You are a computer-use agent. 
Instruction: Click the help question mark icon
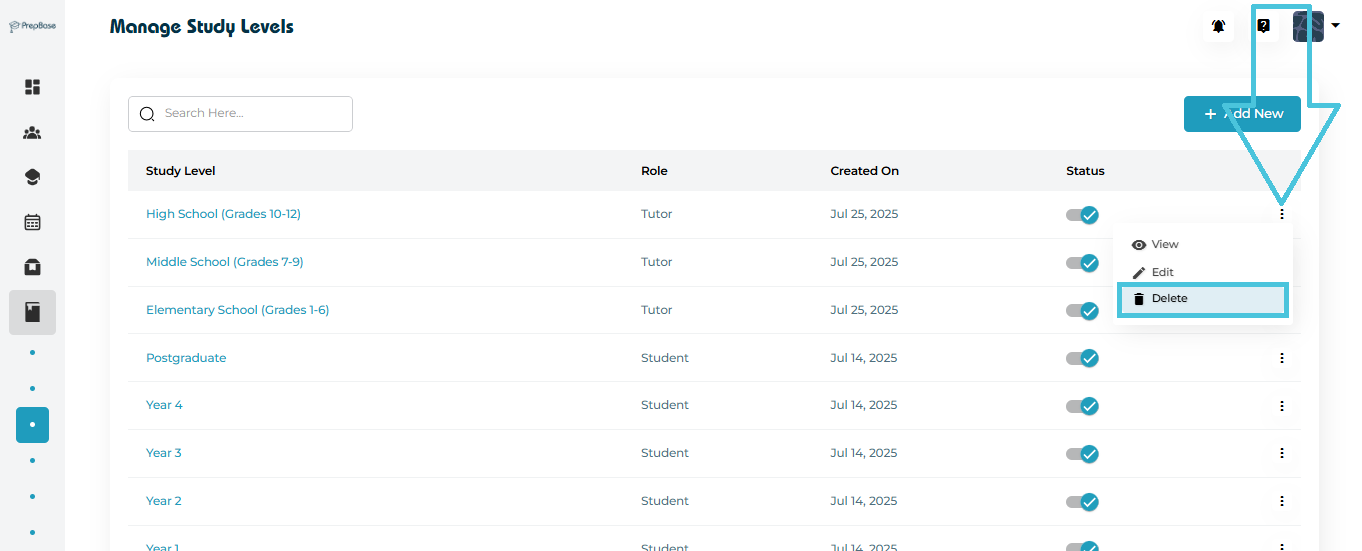point(1263,27)
